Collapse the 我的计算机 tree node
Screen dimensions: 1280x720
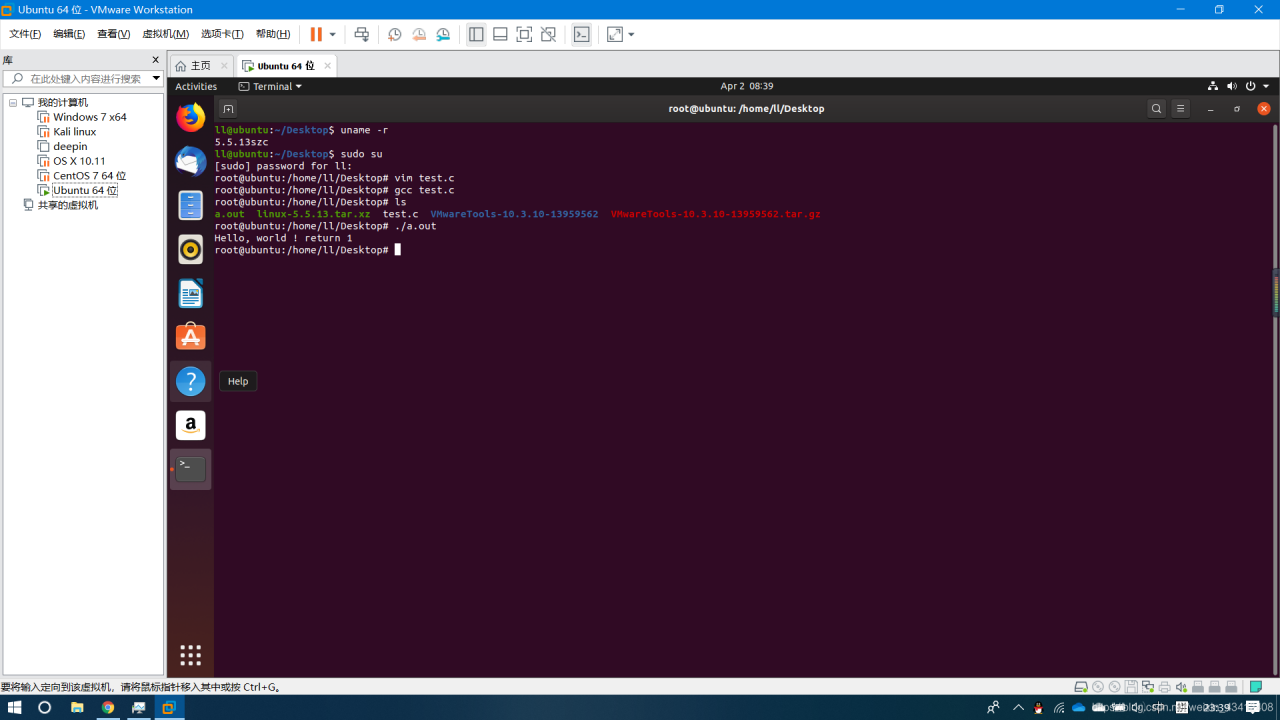(13, 103)
